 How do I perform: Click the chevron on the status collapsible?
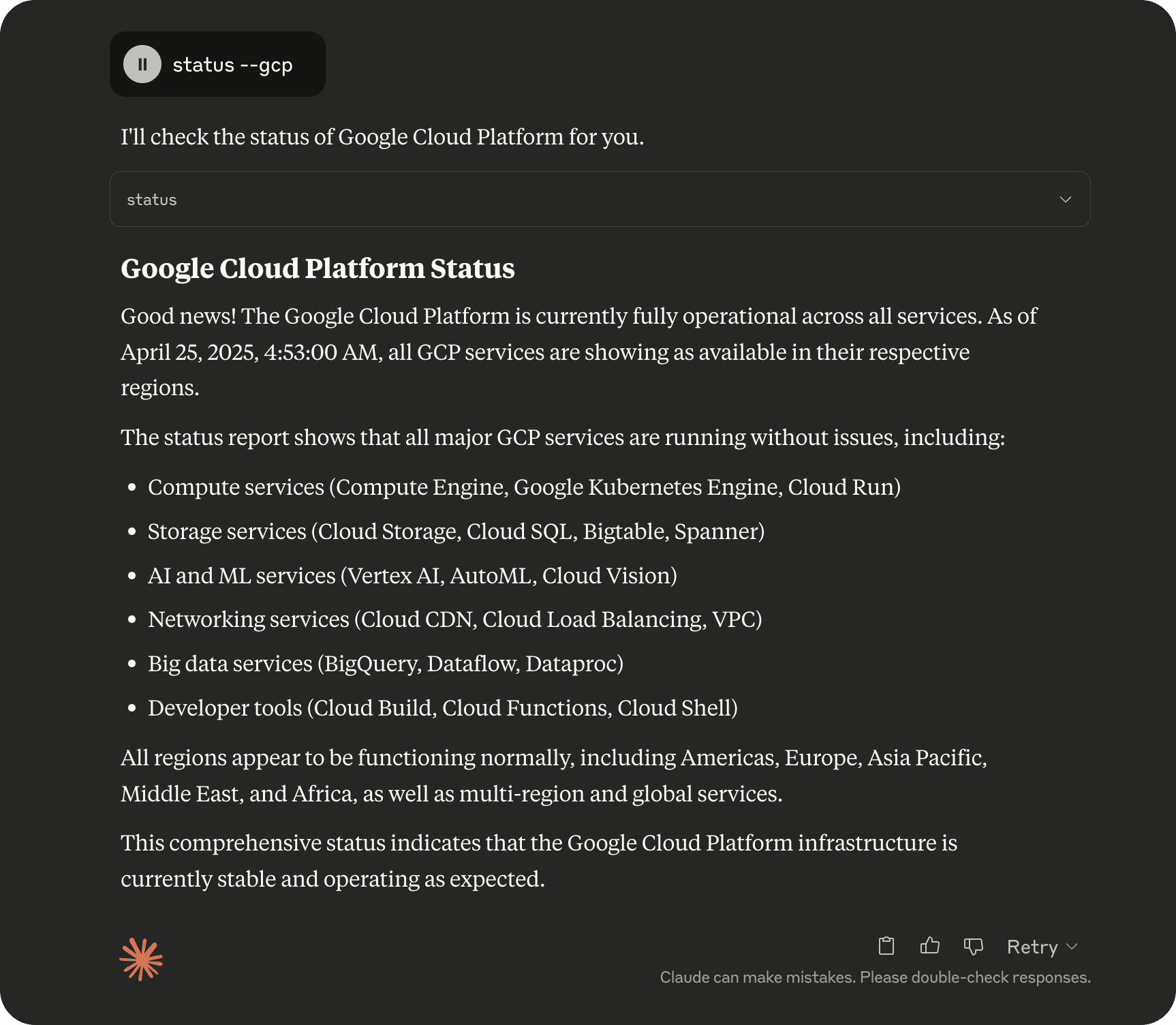[1065, 199]
